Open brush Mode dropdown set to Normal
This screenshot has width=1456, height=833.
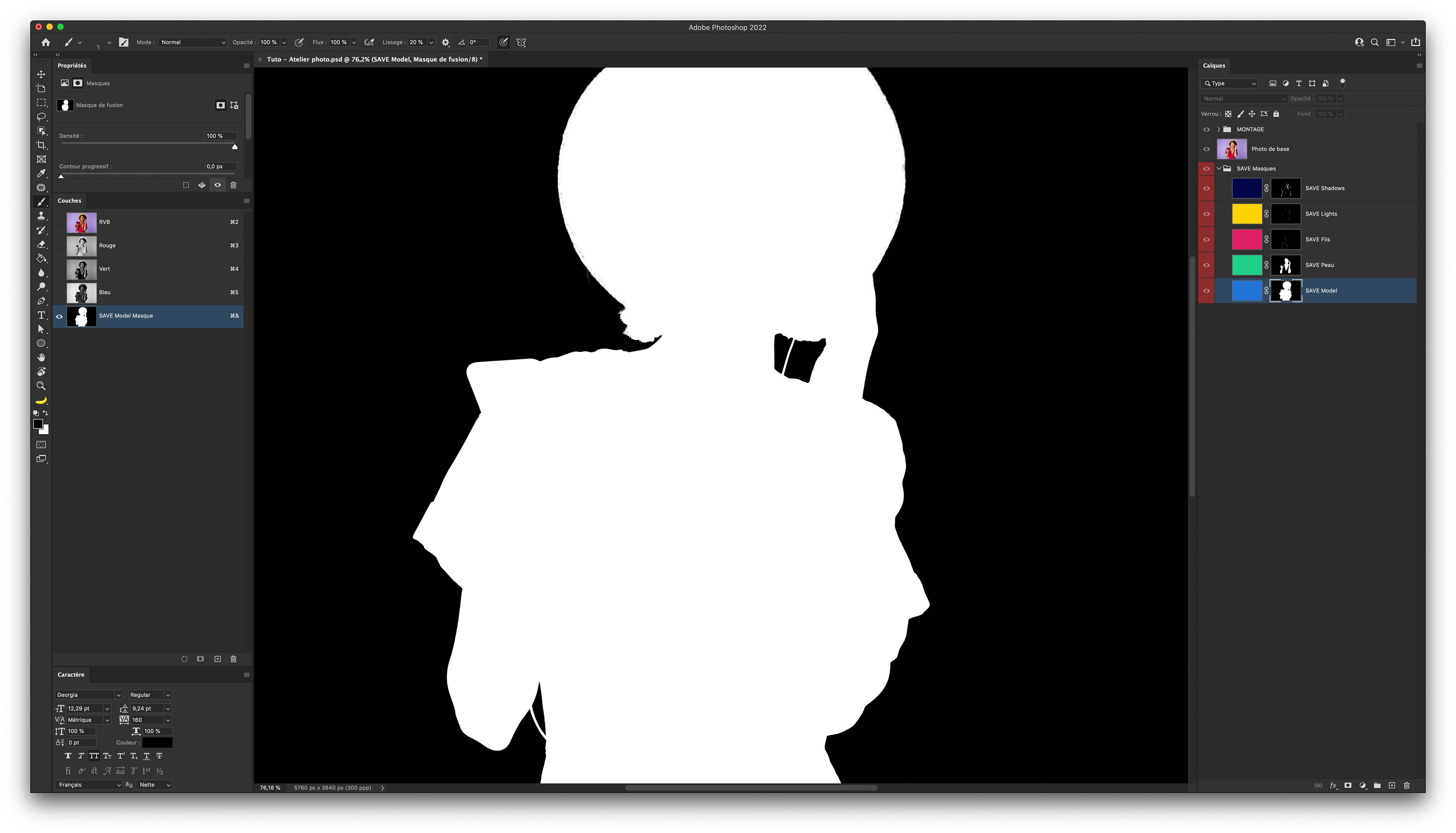[x=193, y=42]
